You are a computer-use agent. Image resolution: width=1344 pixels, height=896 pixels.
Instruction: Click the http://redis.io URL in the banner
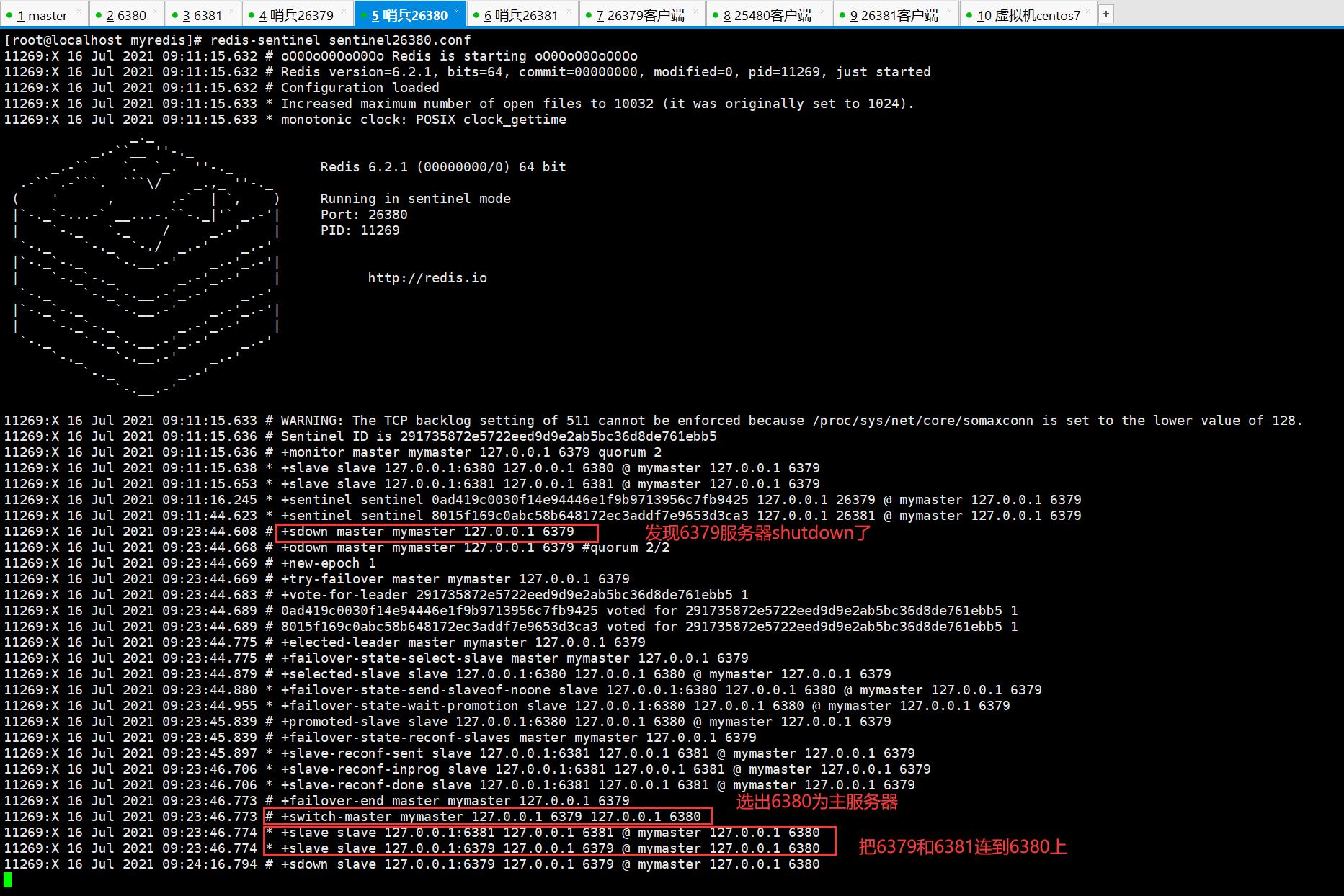427,278
